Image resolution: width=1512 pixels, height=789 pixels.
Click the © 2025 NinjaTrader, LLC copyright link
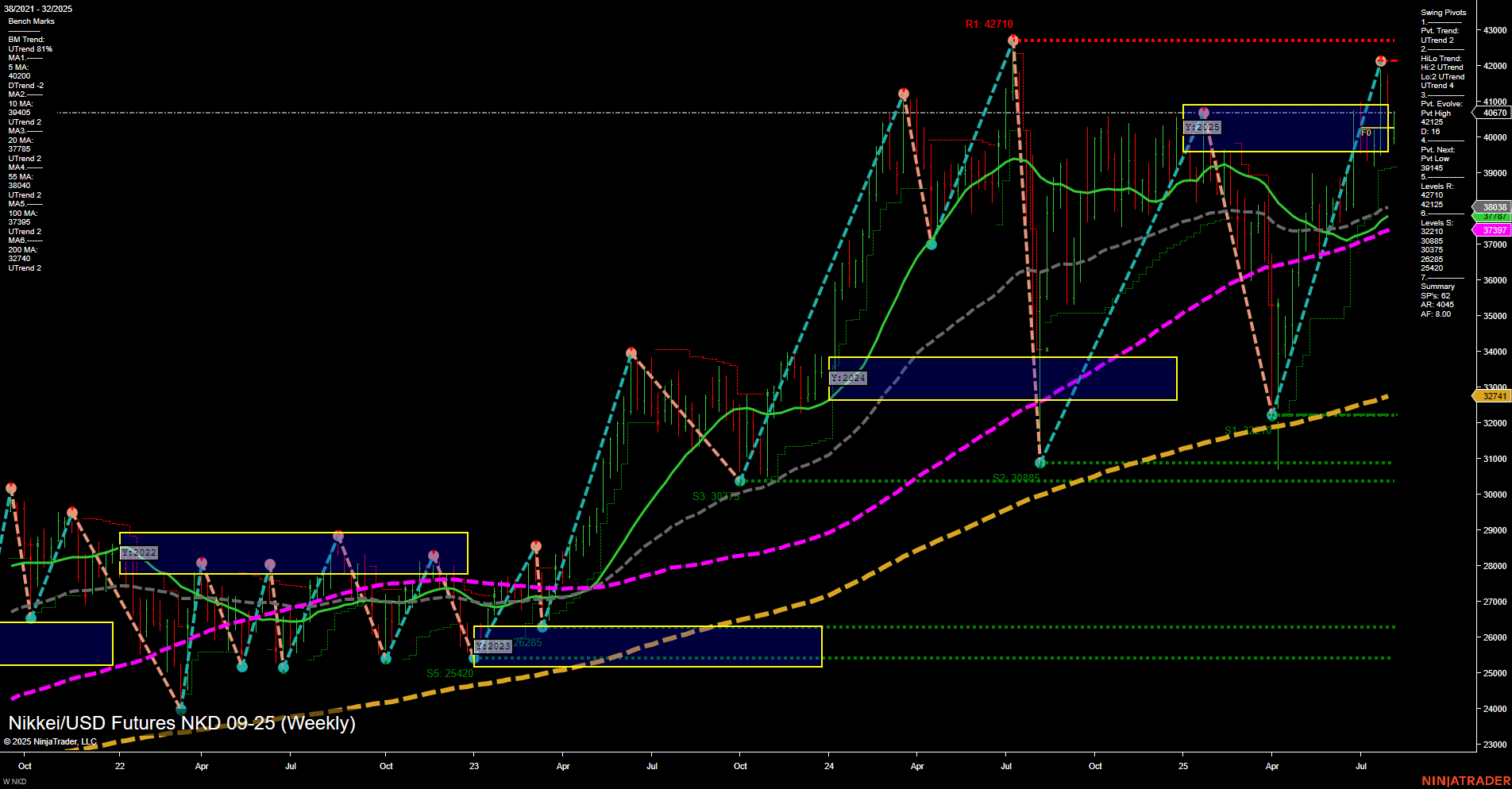coord(49,741)
